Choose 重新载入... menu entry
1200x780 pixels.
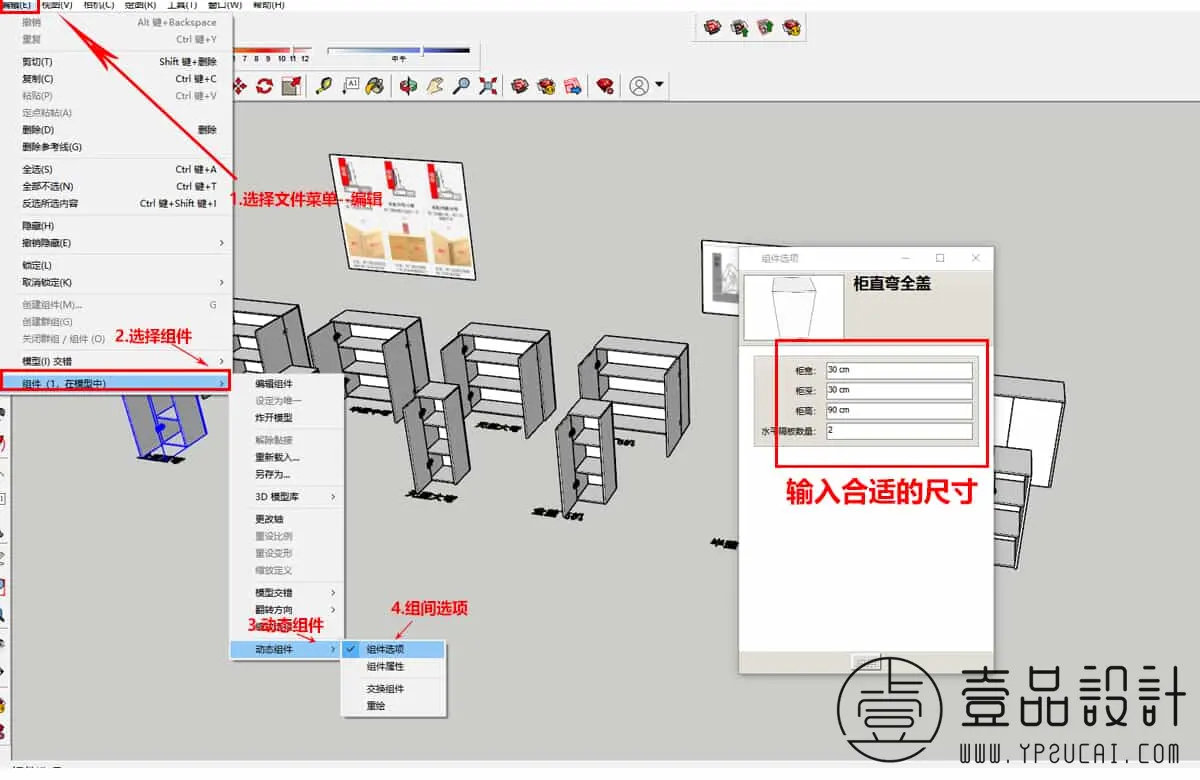click(286, 457)
